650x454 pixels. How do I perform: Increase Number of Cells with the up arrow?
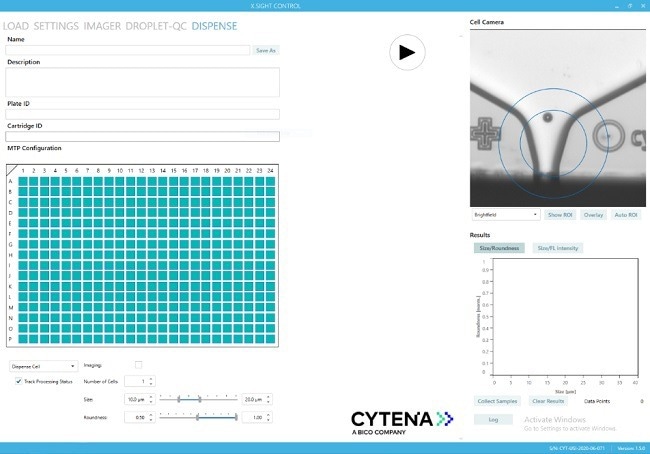coord(151,379)
